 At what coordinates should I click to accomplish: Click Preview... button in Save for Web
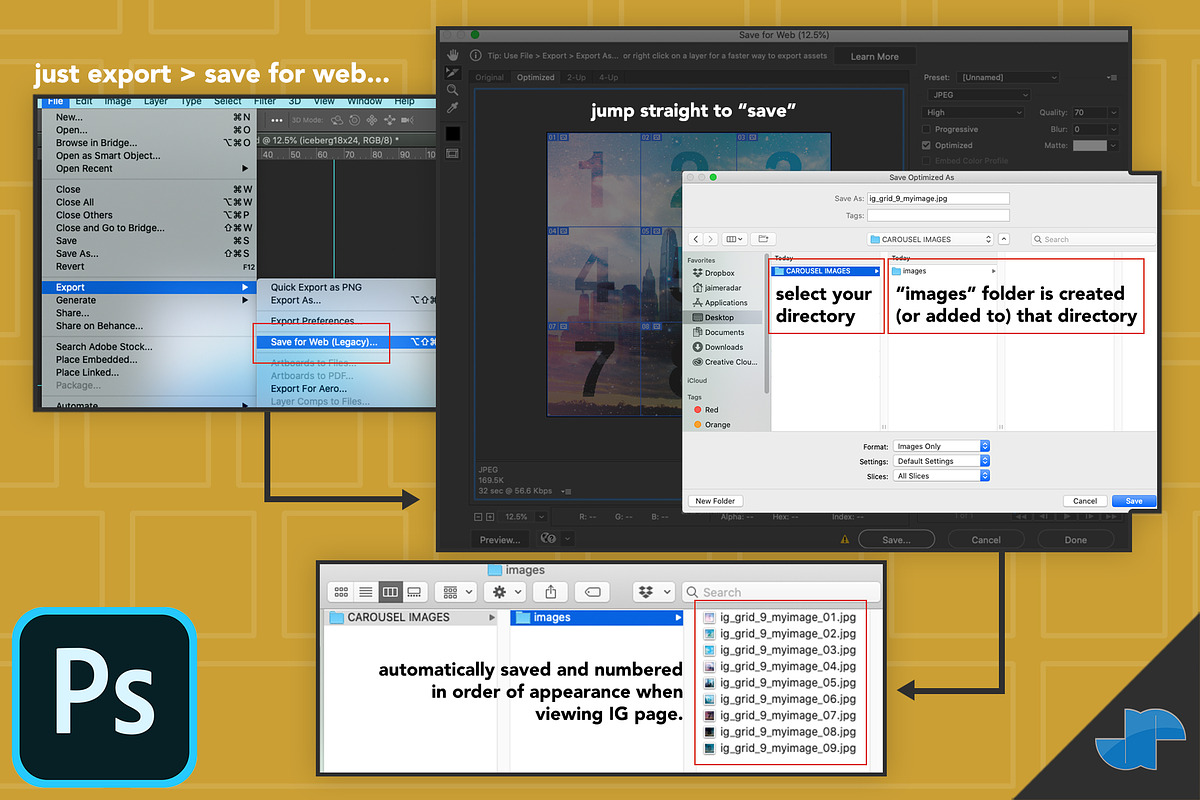point(500,539)
